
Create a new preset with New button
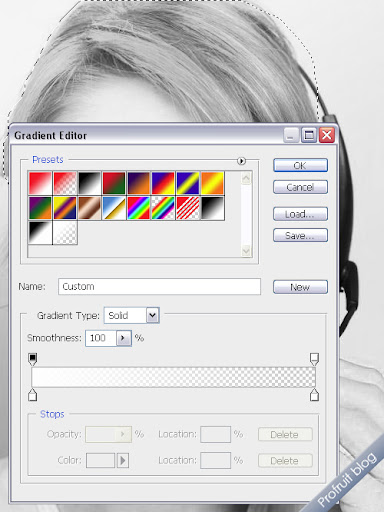pyautogui.click(x=300, y=287)
